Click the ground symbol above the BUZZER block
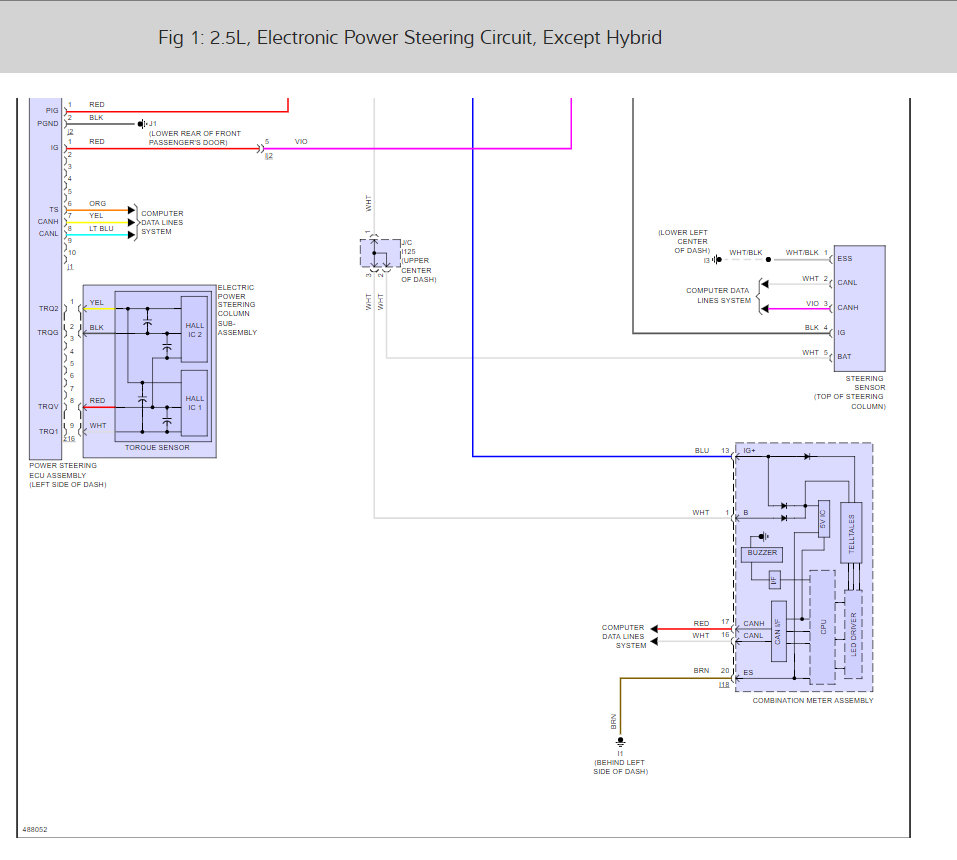 pos(764,537)
